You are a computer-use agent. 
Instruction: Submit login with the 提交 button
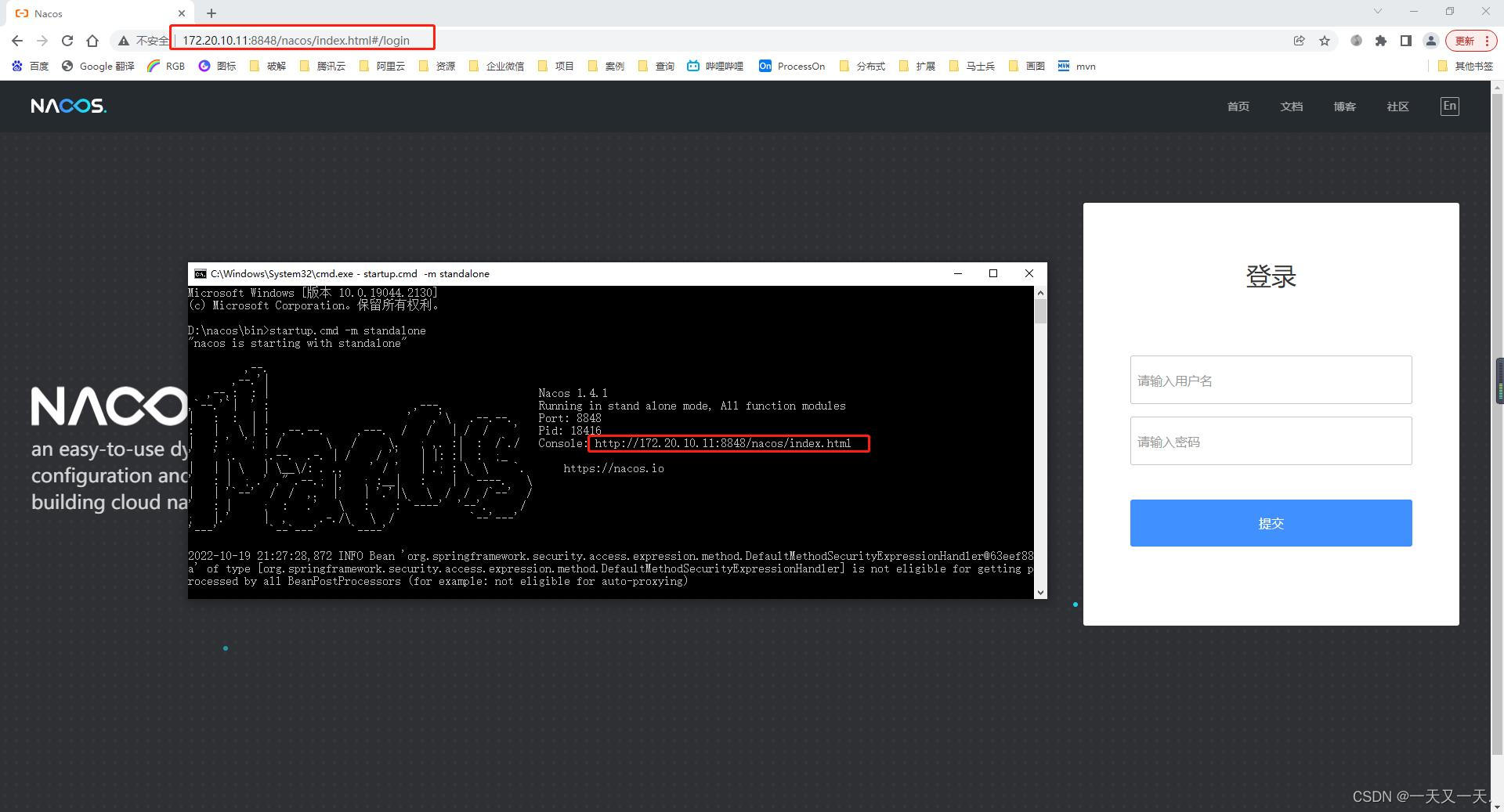[x=1271, y=523]
